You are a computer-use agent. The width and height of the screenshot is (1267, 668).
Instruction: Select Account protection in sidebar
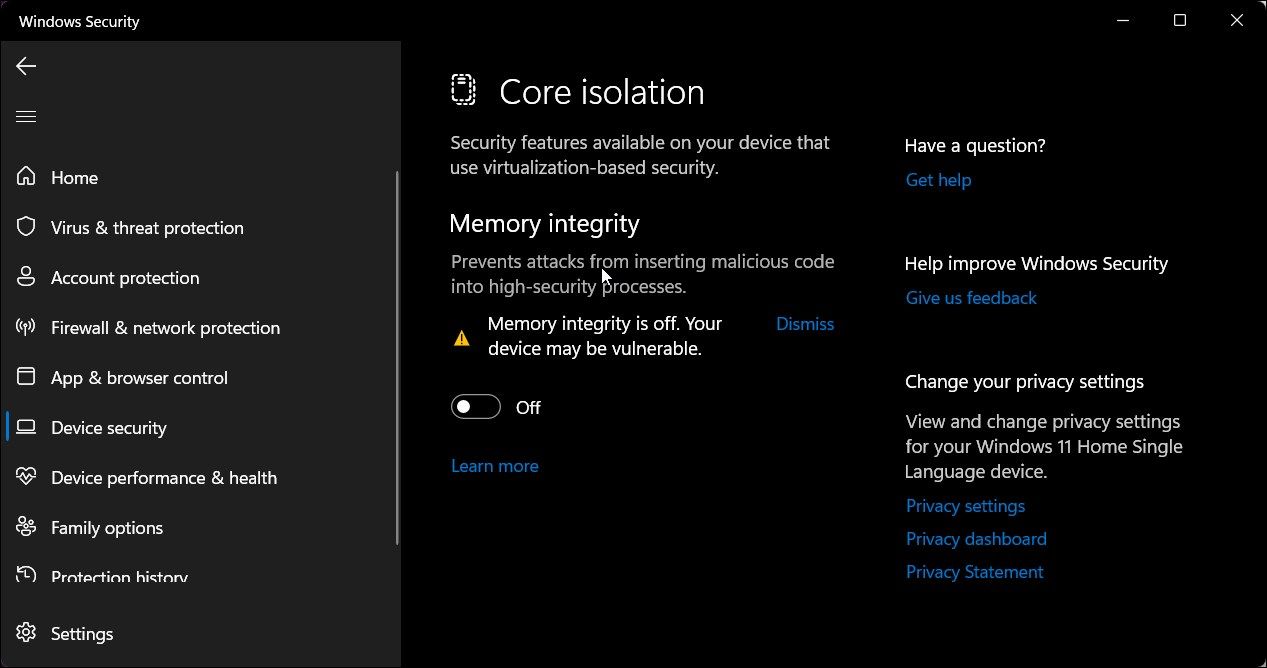tap(125, 278)
